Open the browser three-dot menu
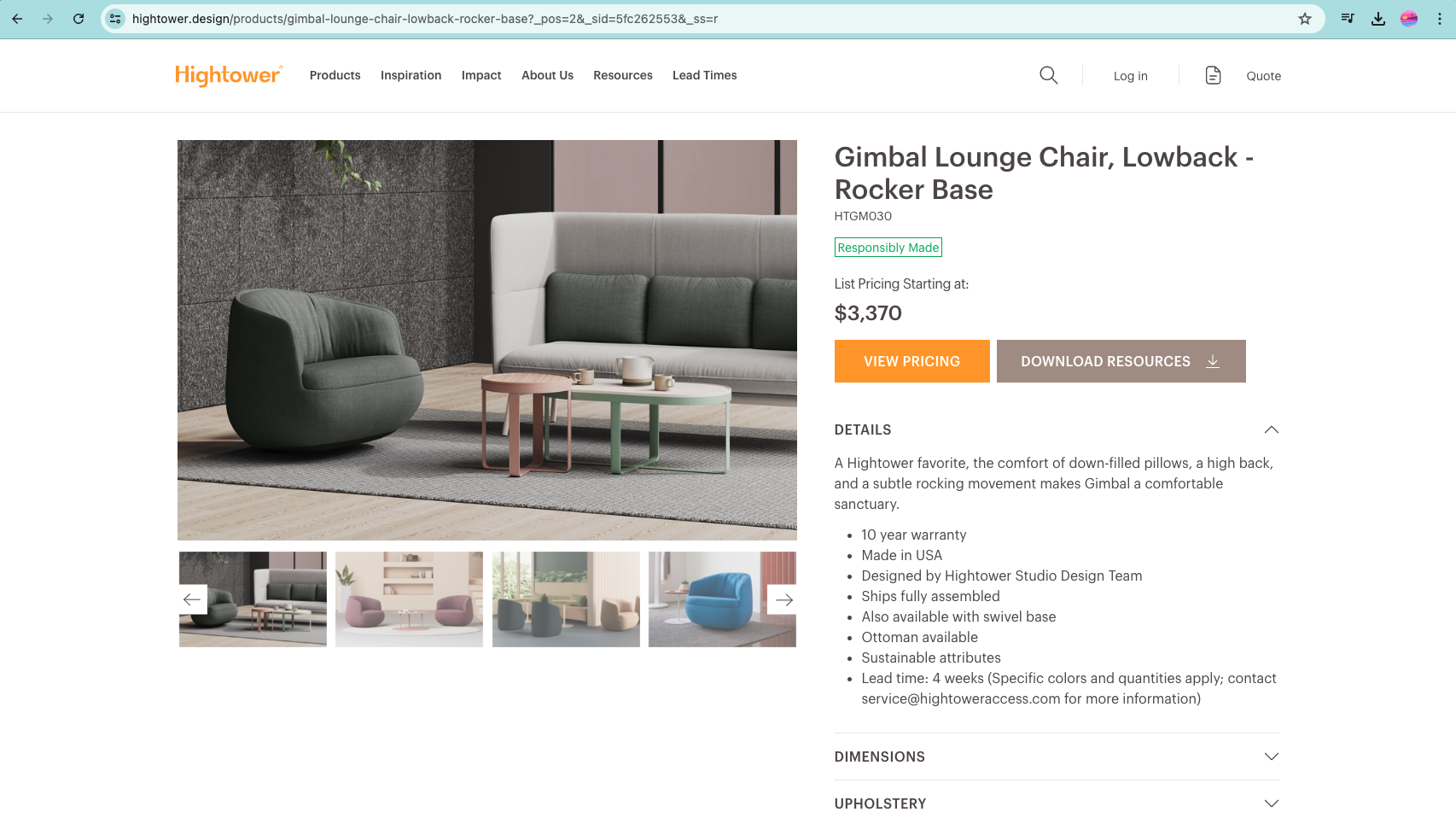 [x=1440, y=18]
